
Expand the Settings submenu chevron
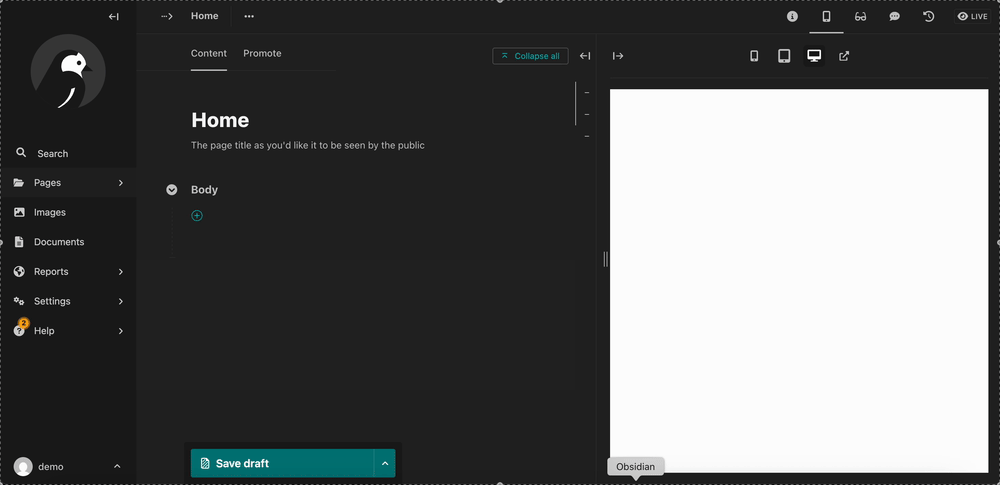tap(121, 301)
